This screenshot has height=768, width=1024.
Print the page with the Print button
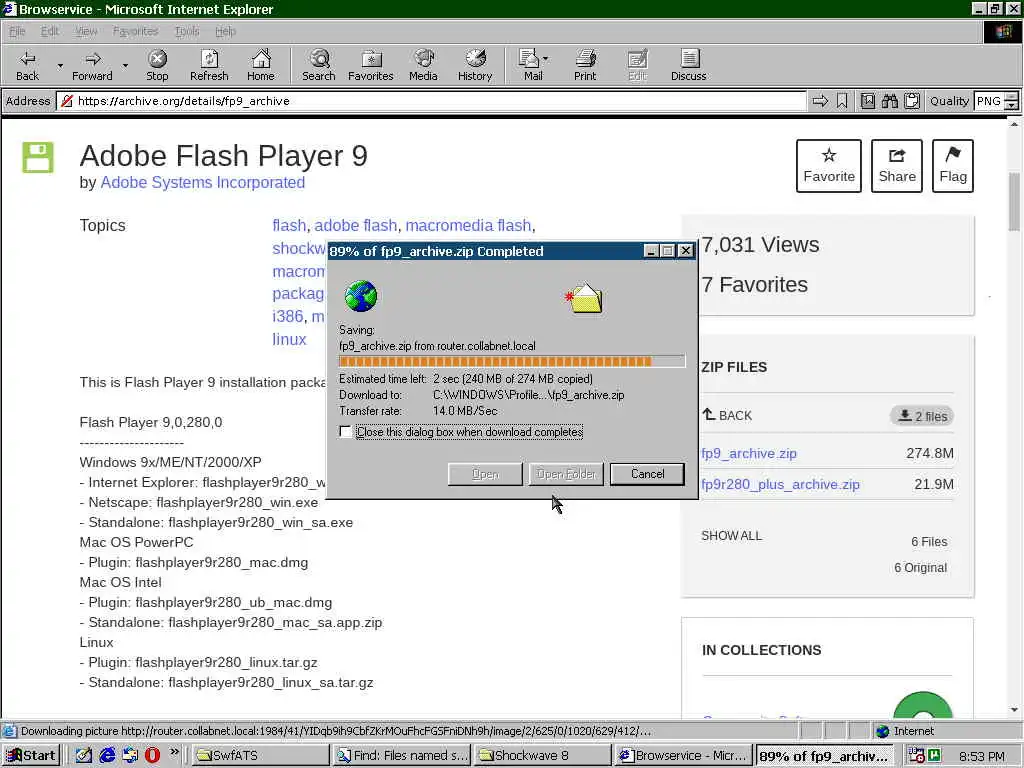pyautogui.click(x=585, y=65)
